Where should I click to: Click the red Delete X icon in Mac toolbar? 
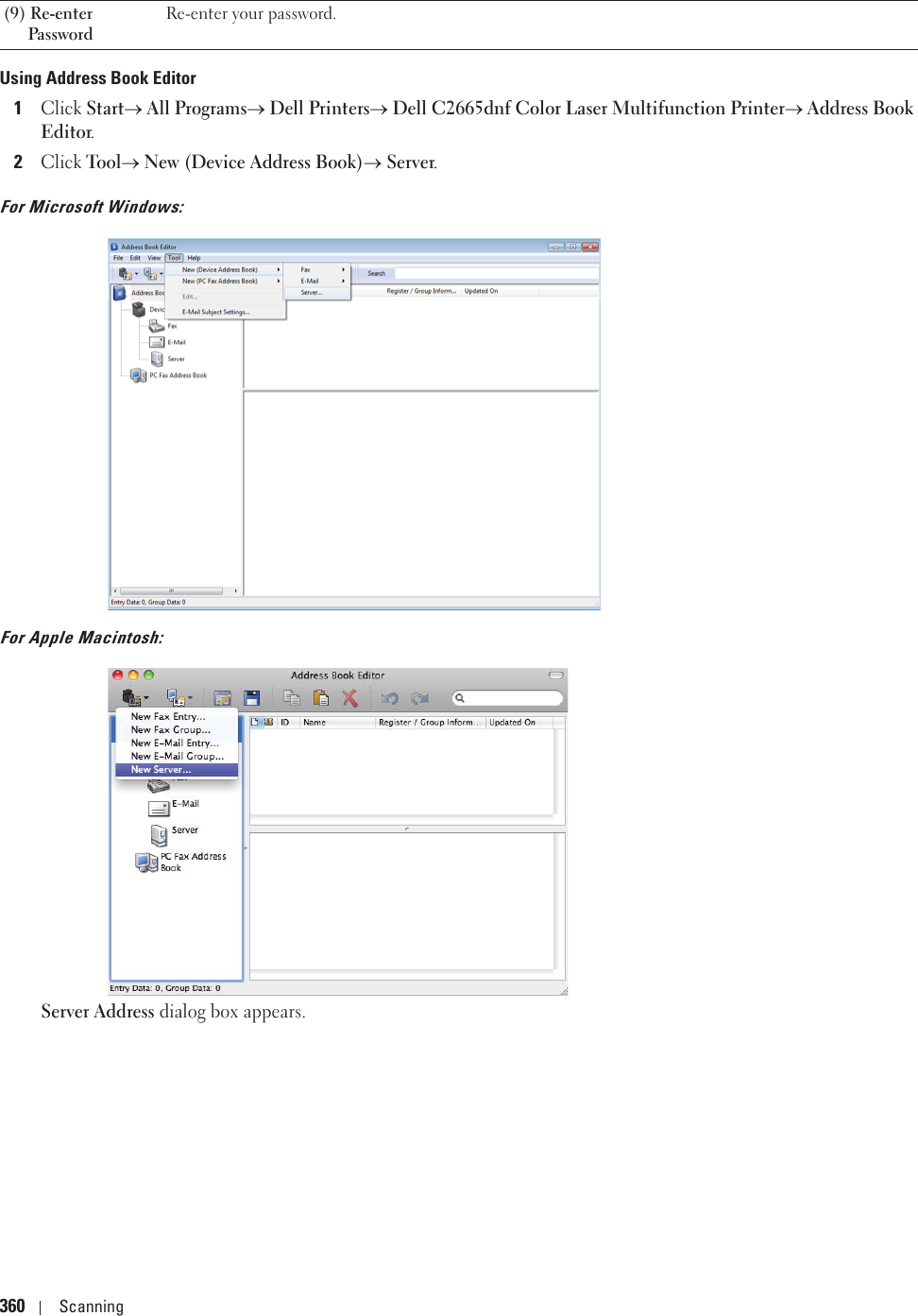point(349,698)
